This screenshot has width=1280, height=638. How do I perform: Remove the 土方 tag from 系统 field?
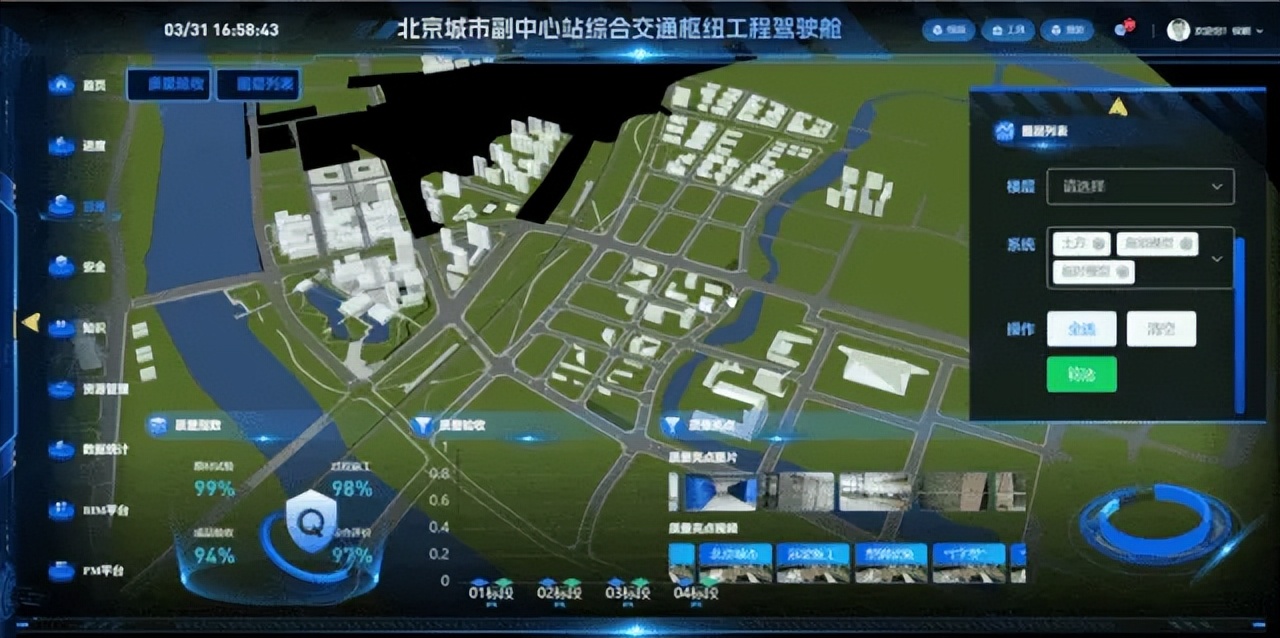coord(1100,244)
